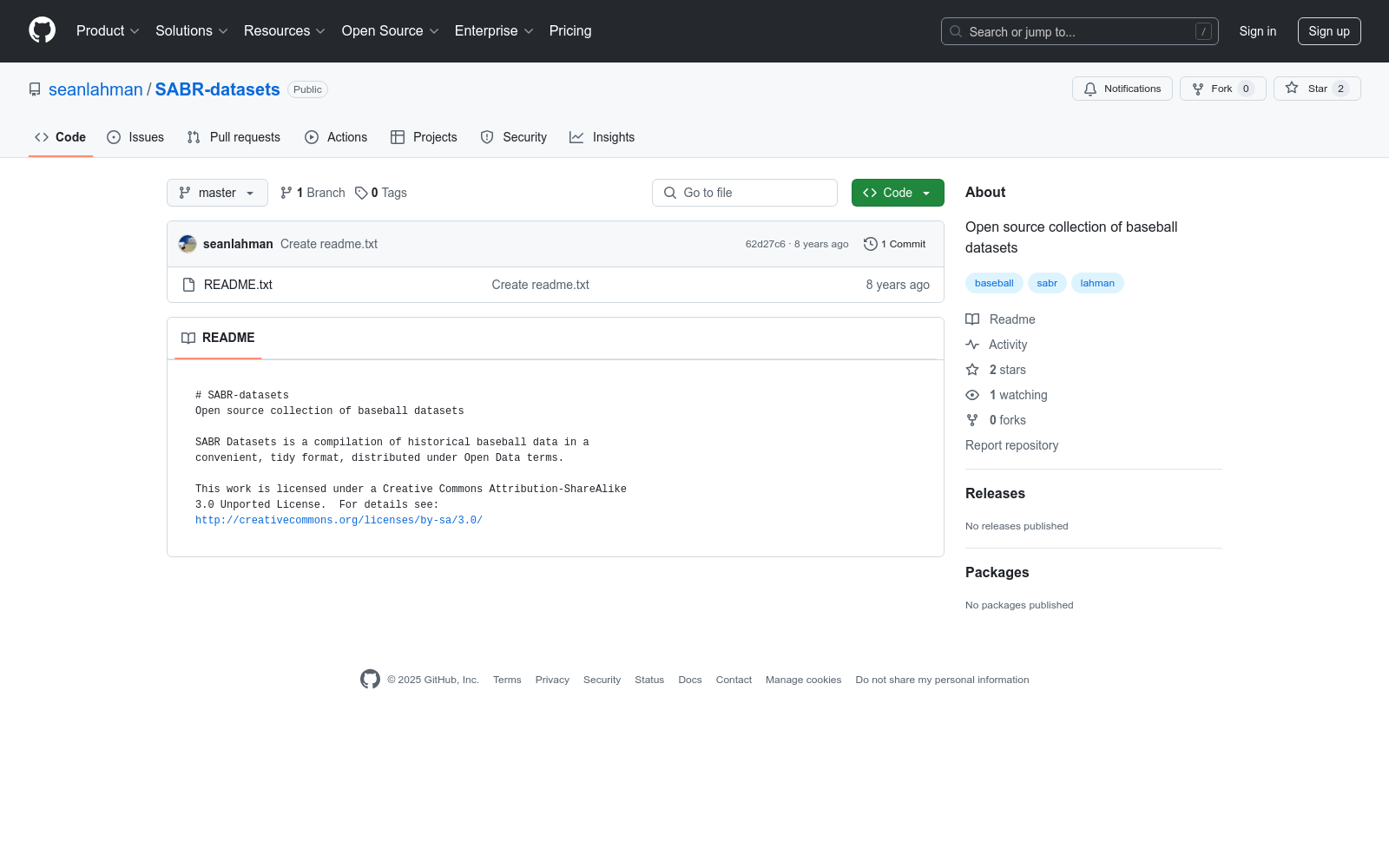View the 1 Branch link

click(313, 193)
